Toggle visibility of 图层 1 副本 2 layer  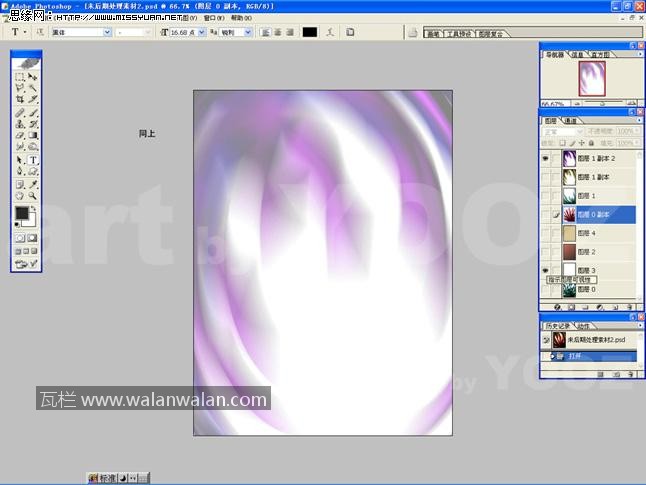tap(545, 158)
